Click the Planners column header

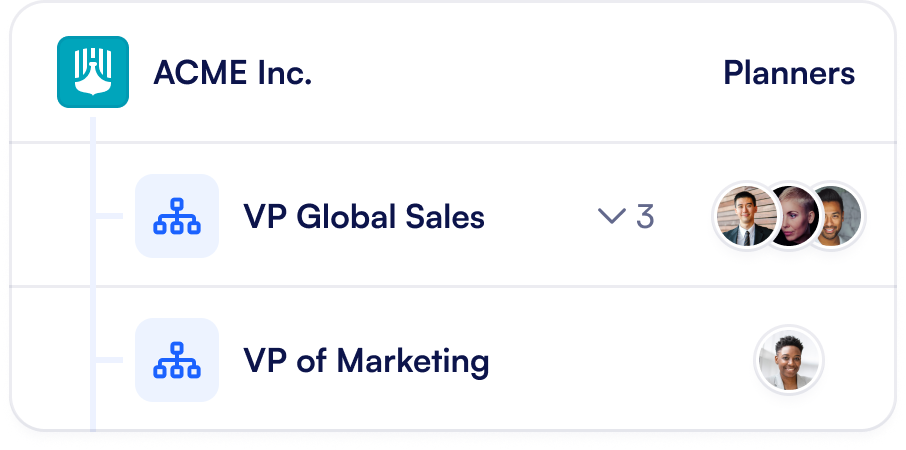click(x=789, y=73)
